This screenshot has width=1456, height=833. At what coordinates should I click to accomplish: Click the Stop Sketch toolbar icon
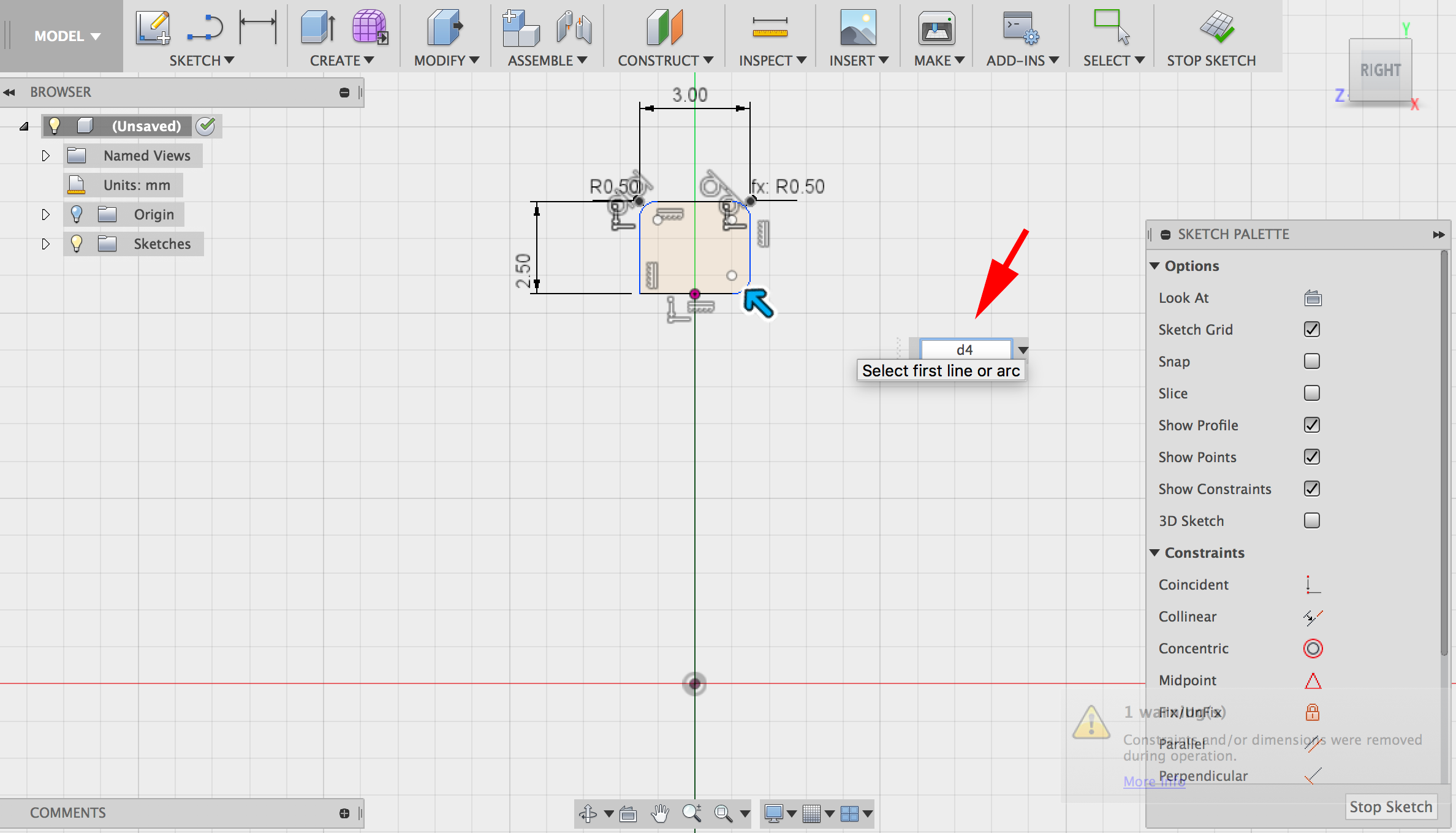pyautogui.click(x=1216, y=27)
